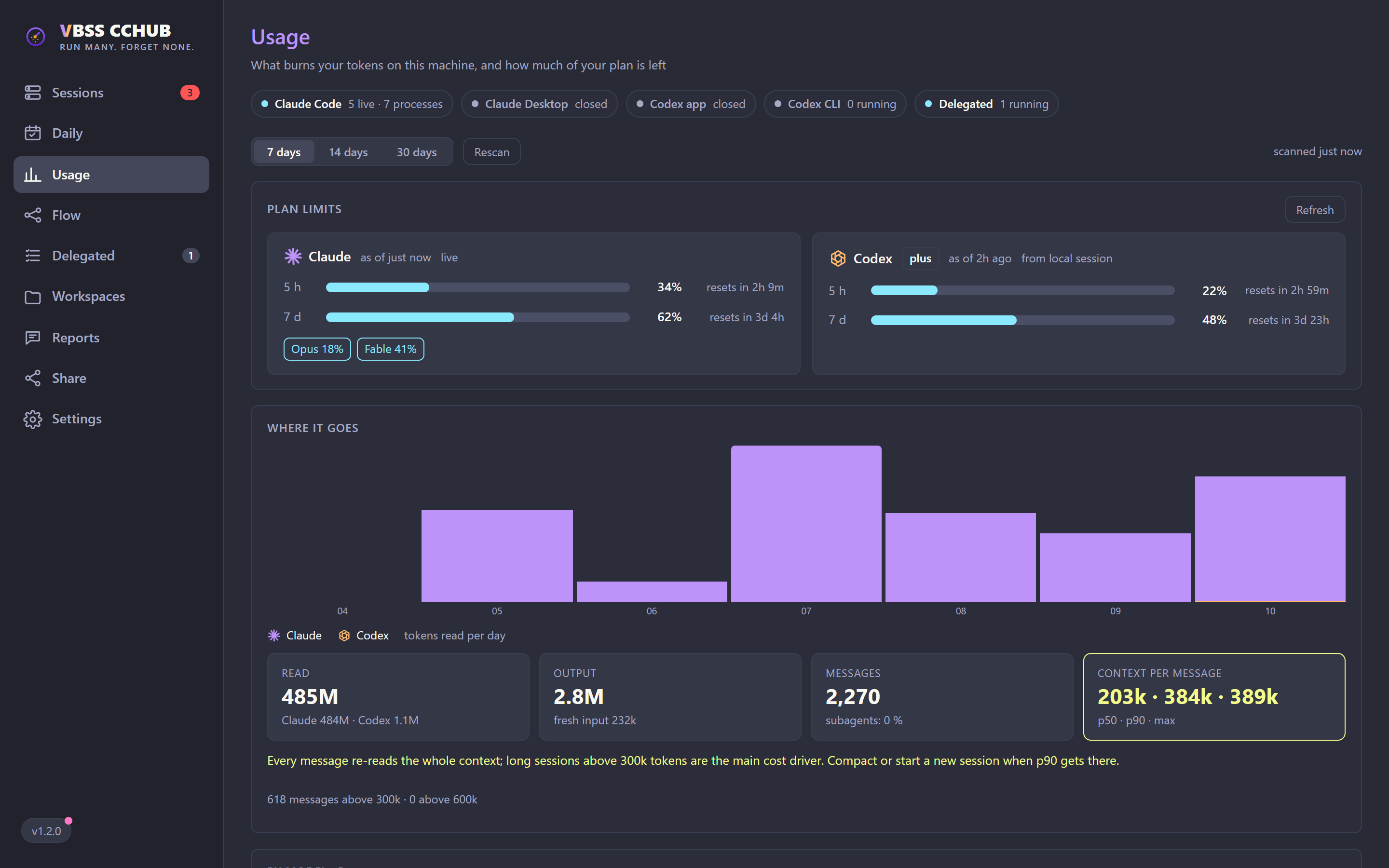Click the Delegated count badge showing 1
The width and height of the screenshot is (1389, 868).
[191, 256]
